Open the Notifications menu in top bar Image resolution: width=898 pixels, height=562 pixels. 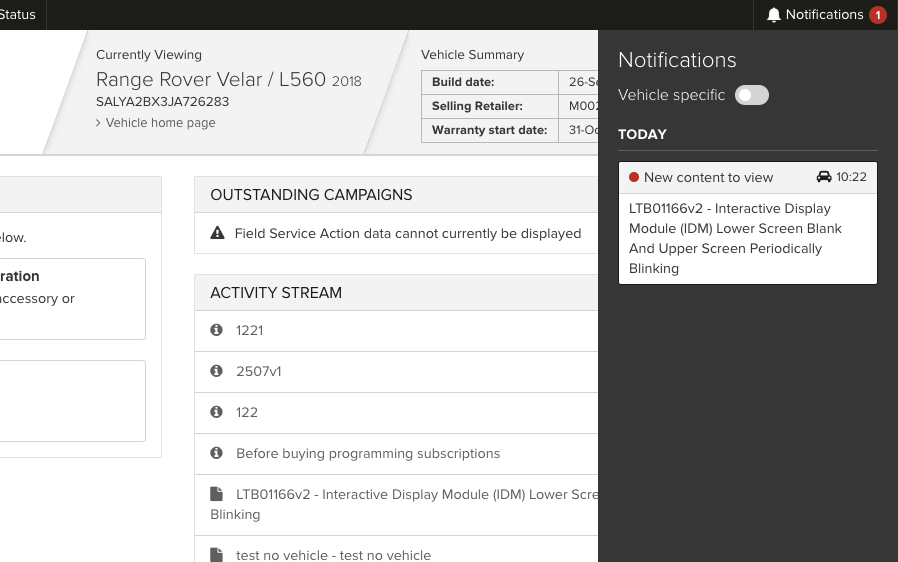[825, 15]
